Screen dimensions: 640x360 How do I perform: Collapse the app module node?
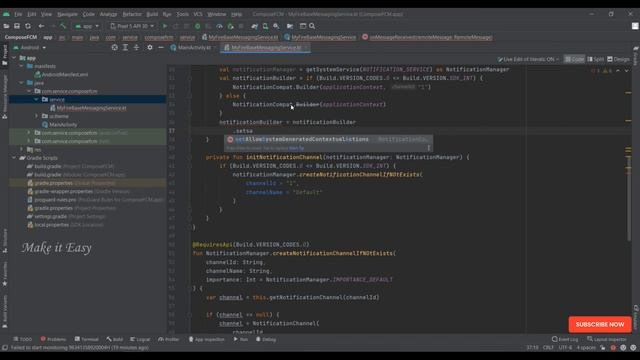[x=14, y=58]
